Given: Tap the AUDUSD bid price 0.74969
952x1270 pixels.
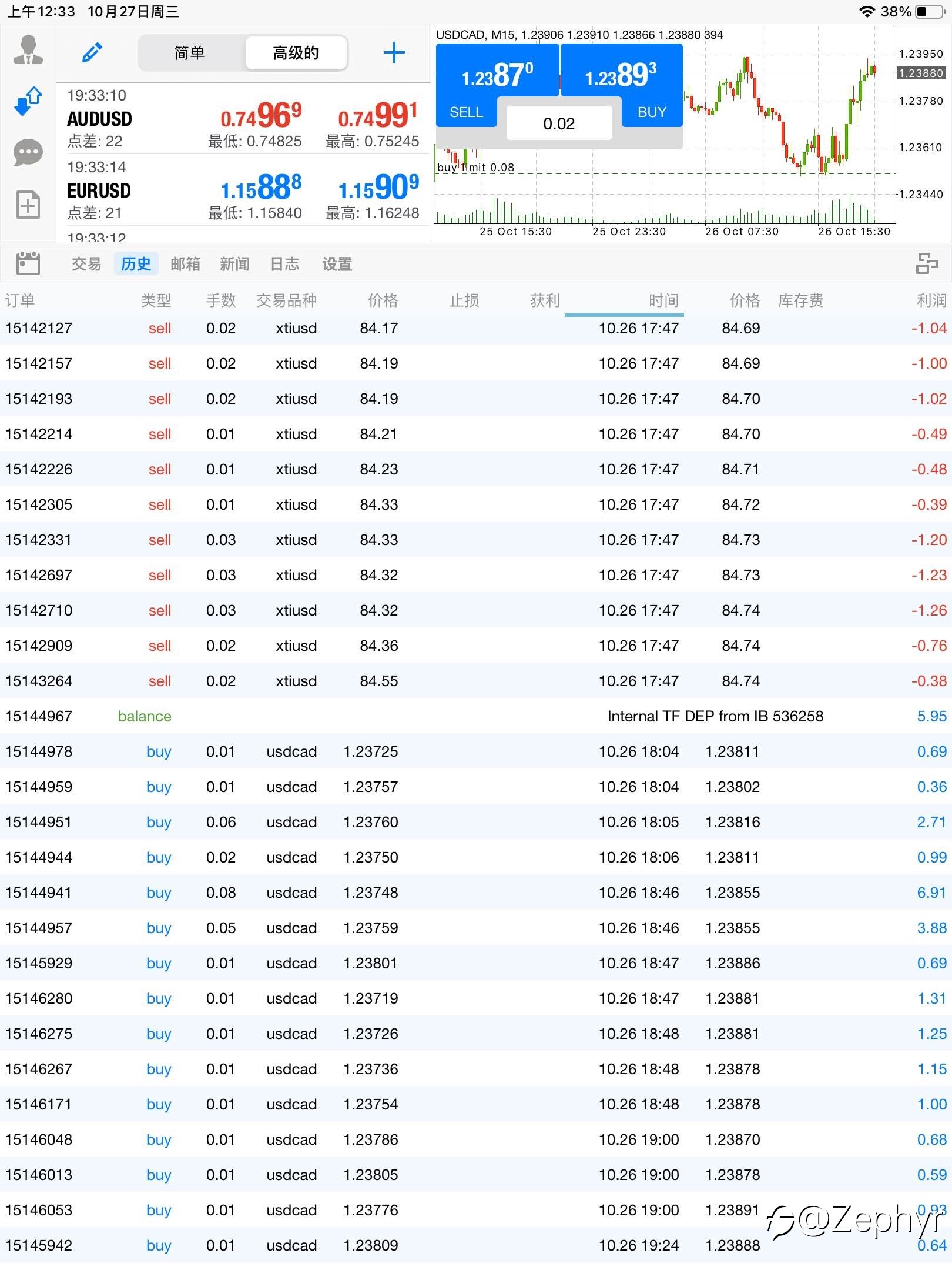Looking at the screenshot, I should point(261,115).
